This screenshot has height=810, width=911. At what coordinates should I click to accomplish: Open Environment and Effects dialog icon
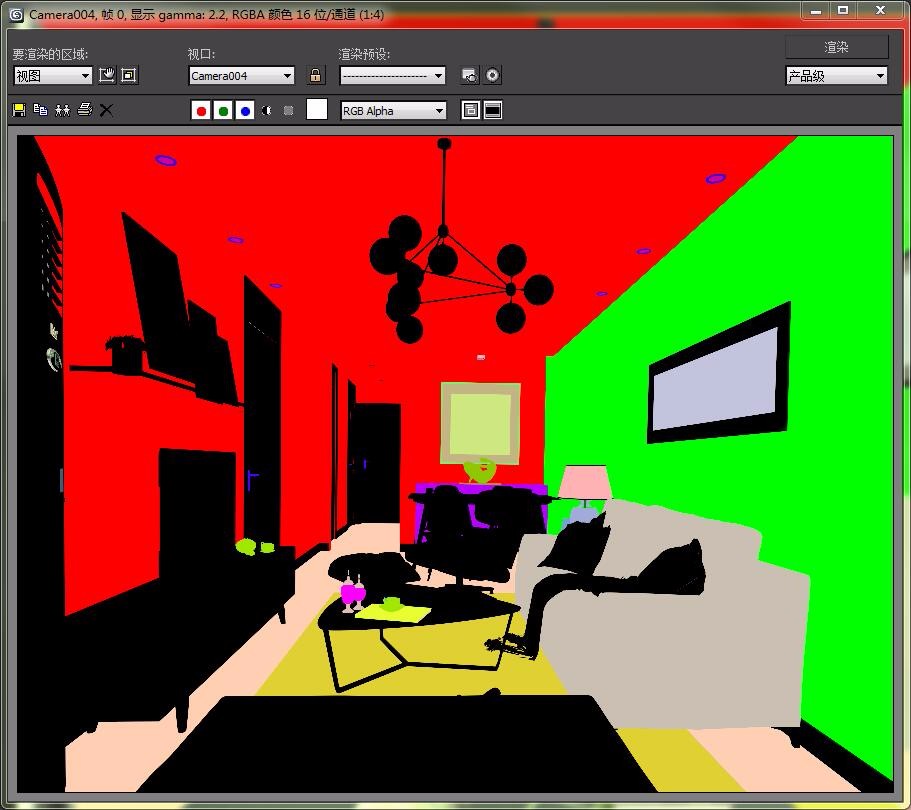492,75
